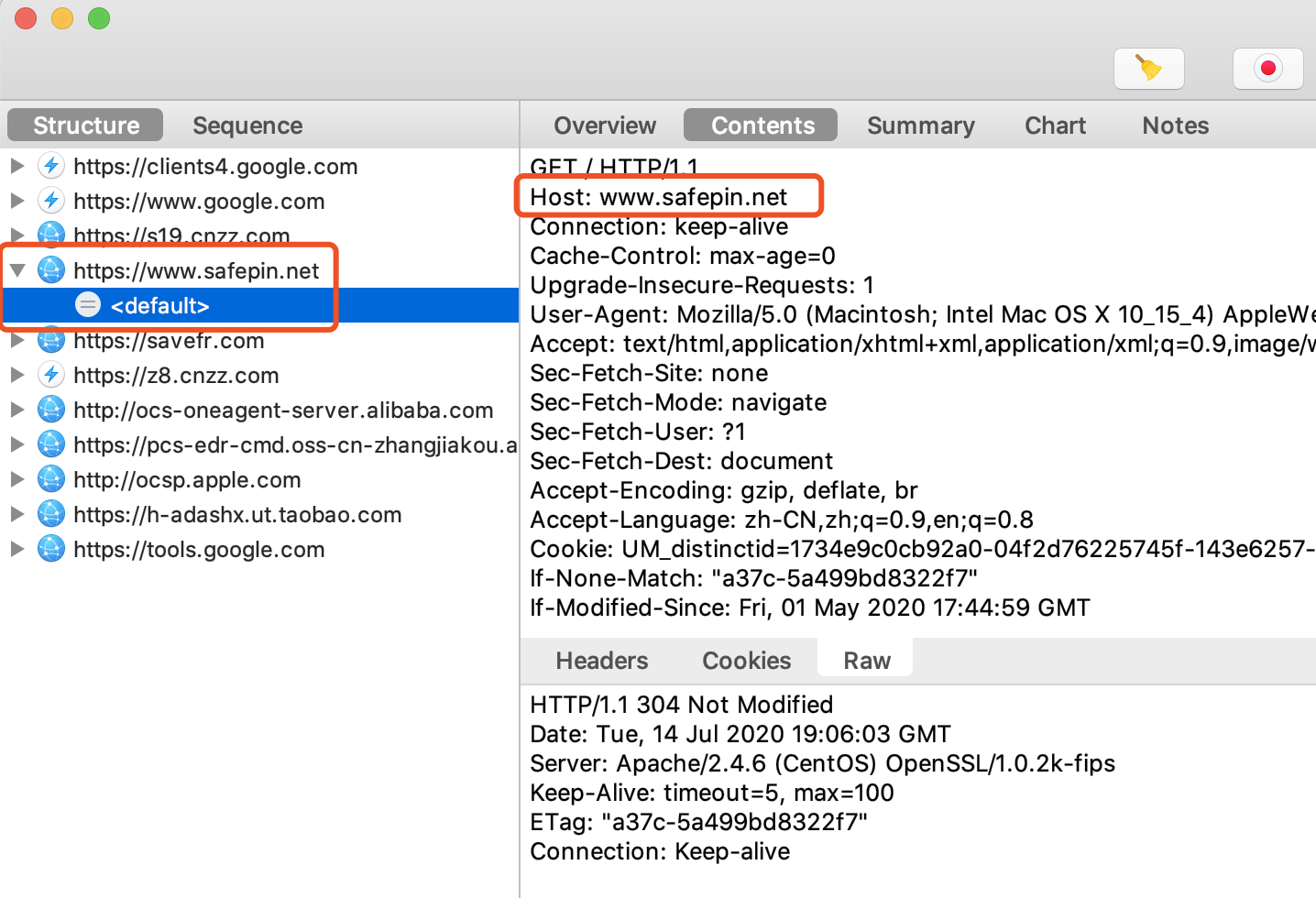The image size is (1316, 898).
Task: Click the lightning icon beside www.google.com
Action: (51, 201)
